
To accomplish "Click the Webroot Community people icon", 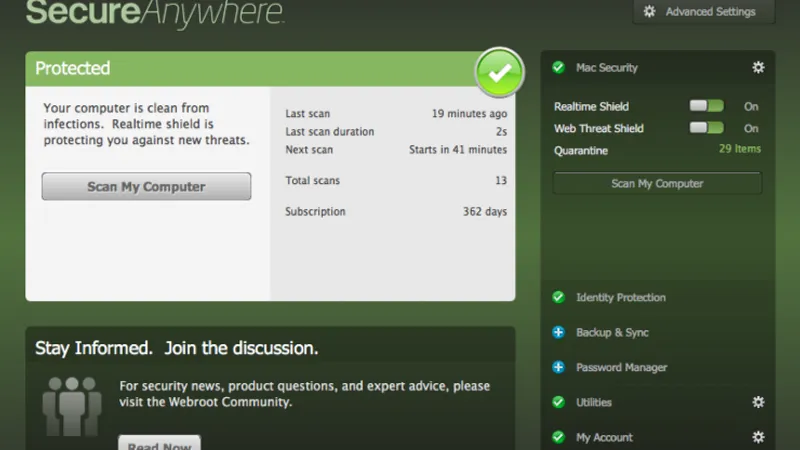I will point(71,406).
